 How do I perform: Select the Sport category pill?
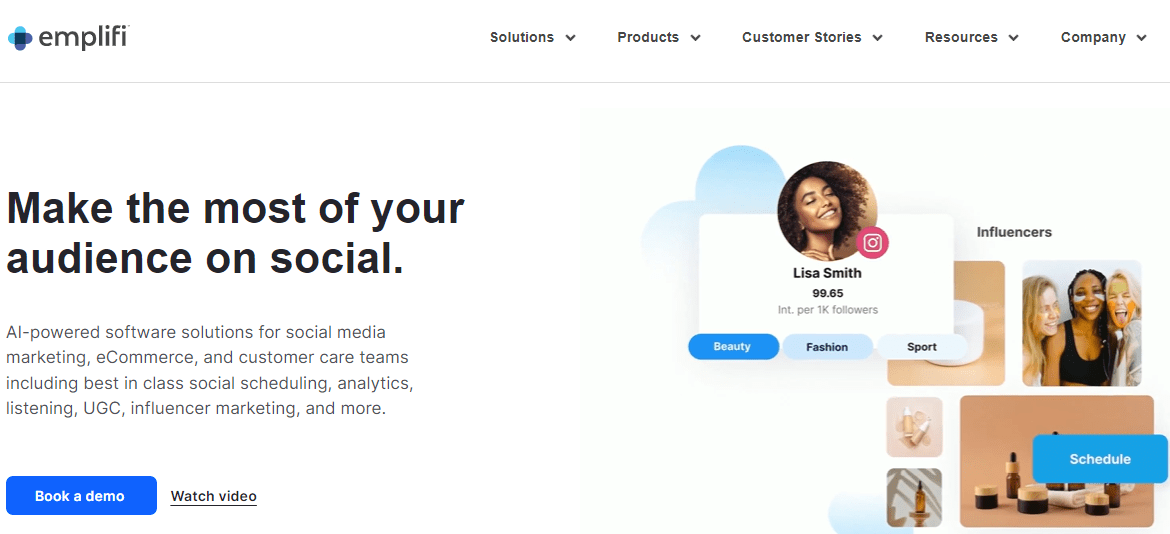(921, 347)
